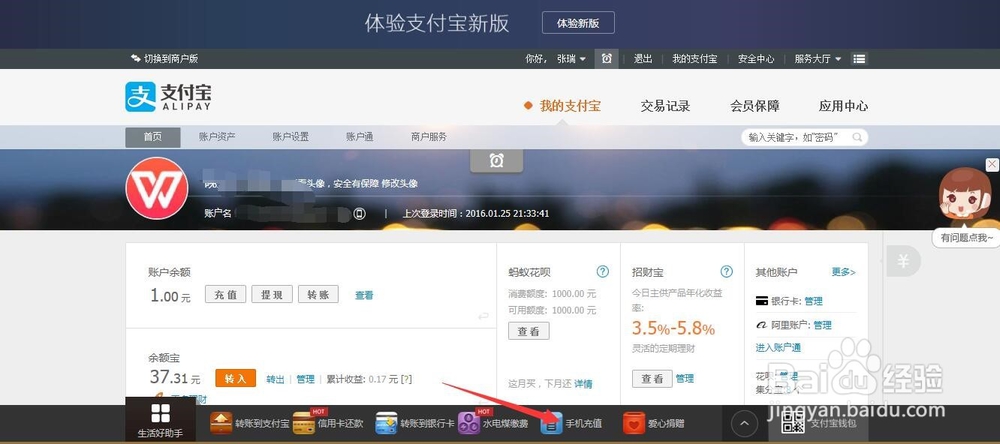Click 更多 link in 其他账户
The height and width of the screenshot is (444, 1000).
click(844, 272)
